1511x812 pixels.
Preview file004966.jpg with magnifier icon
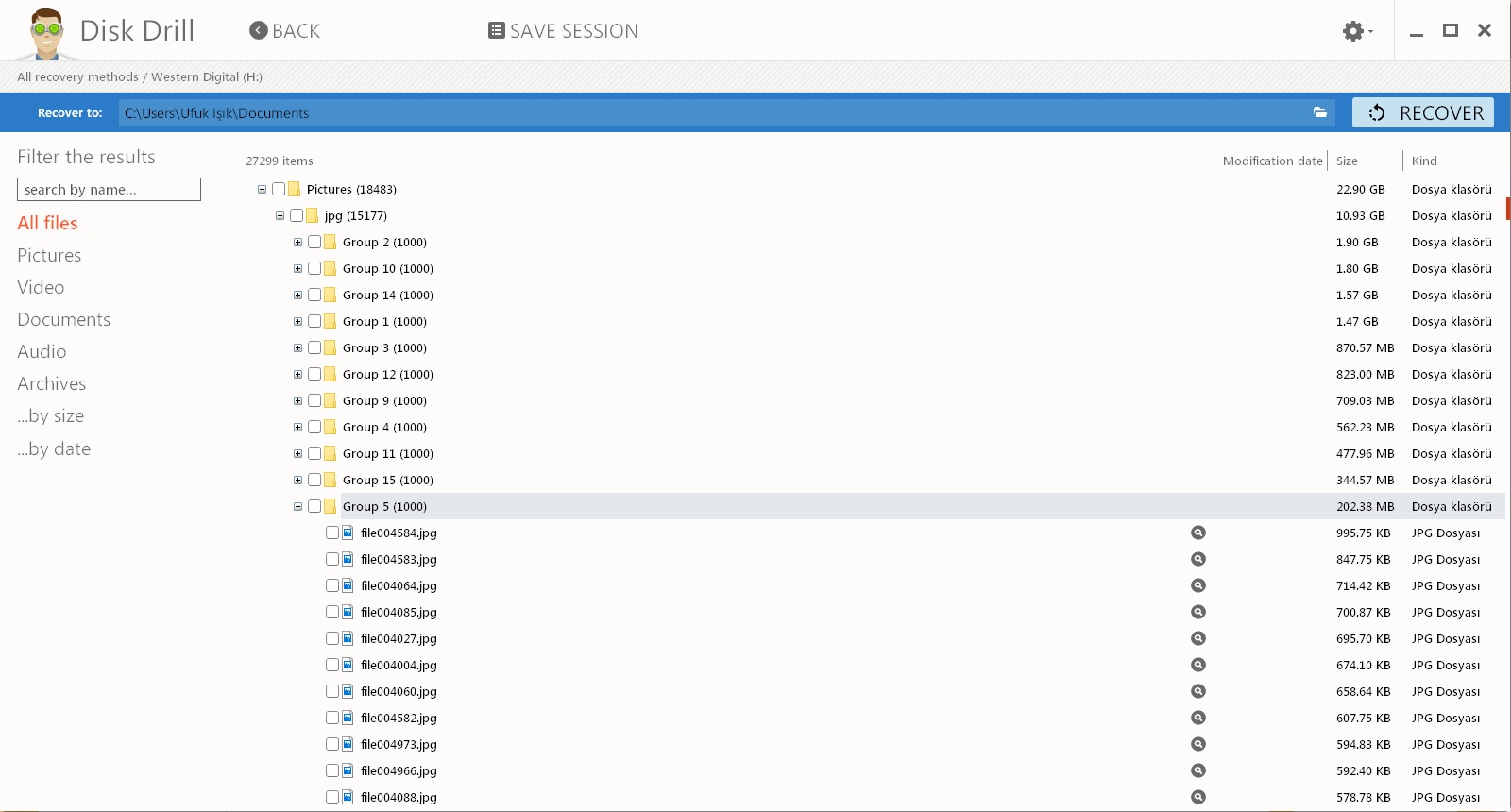1198,770
